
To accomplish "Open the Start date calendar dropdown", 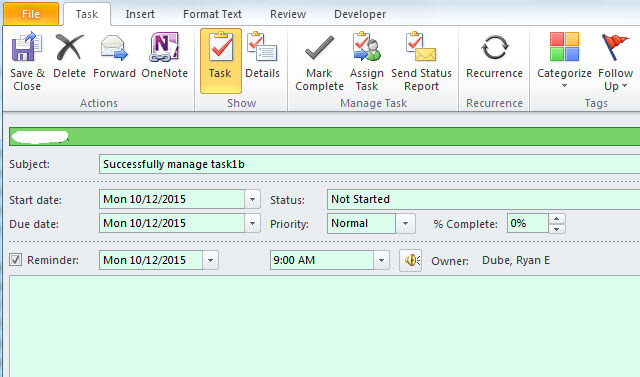I will tap(252, 200).
